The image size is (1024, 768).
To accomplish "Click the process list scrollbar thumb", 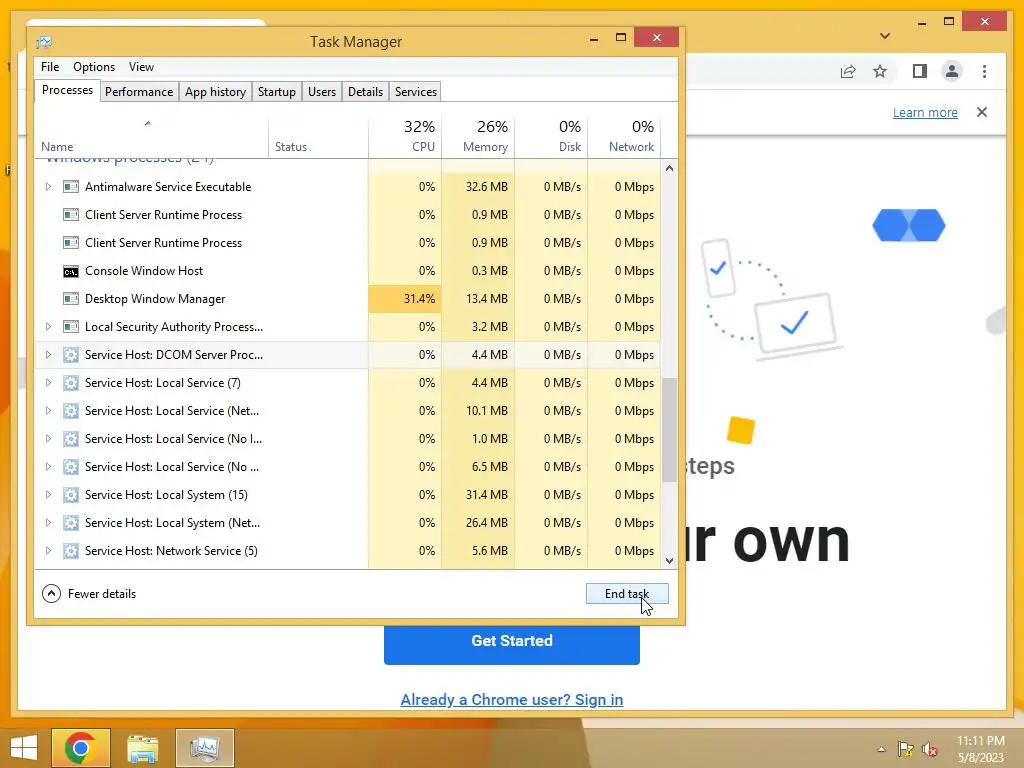I will point(669,430).
